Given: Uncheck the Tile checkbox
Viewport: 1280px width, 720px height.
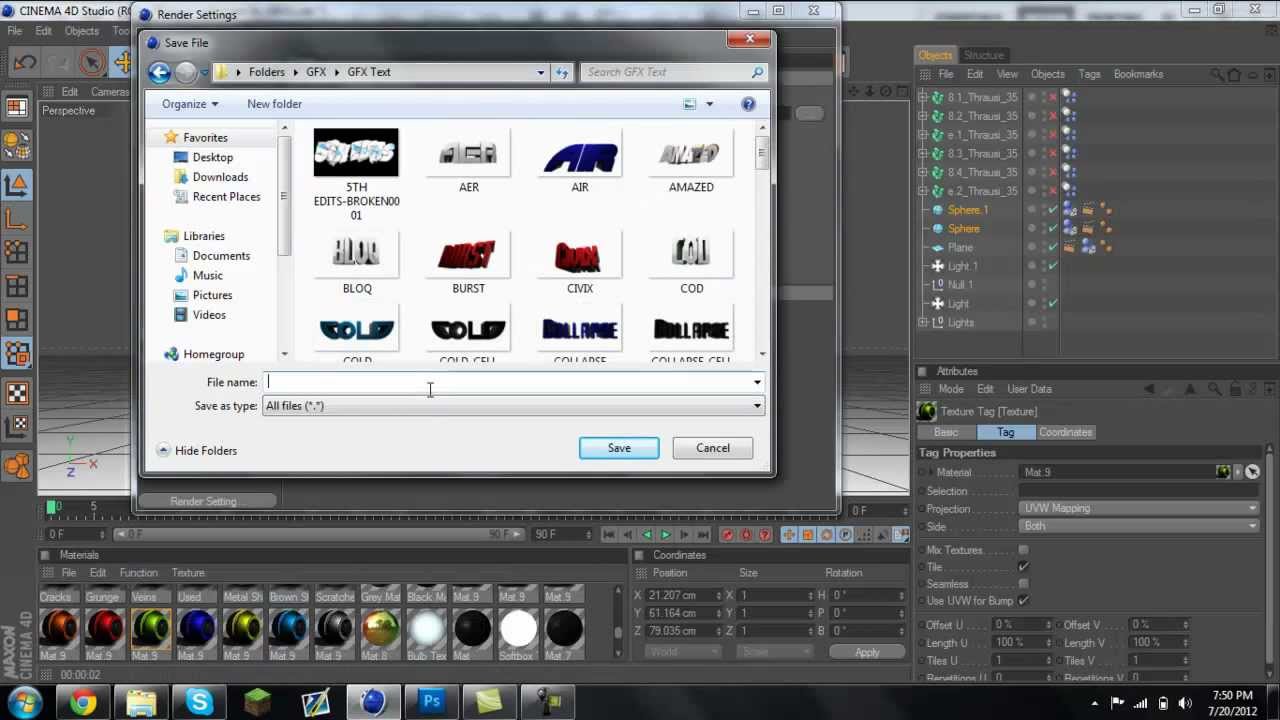Looking at the screenshot, I should (x=1023, y=567).
